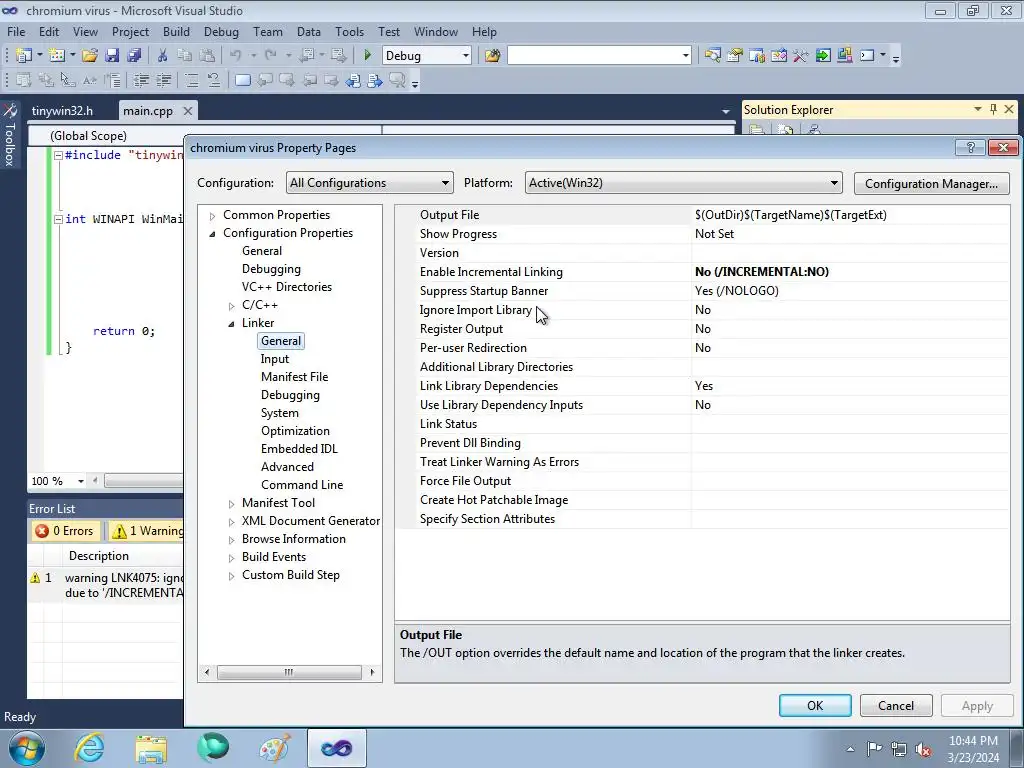Collapse the Configuration Properties tree node

tap(212, 233)
